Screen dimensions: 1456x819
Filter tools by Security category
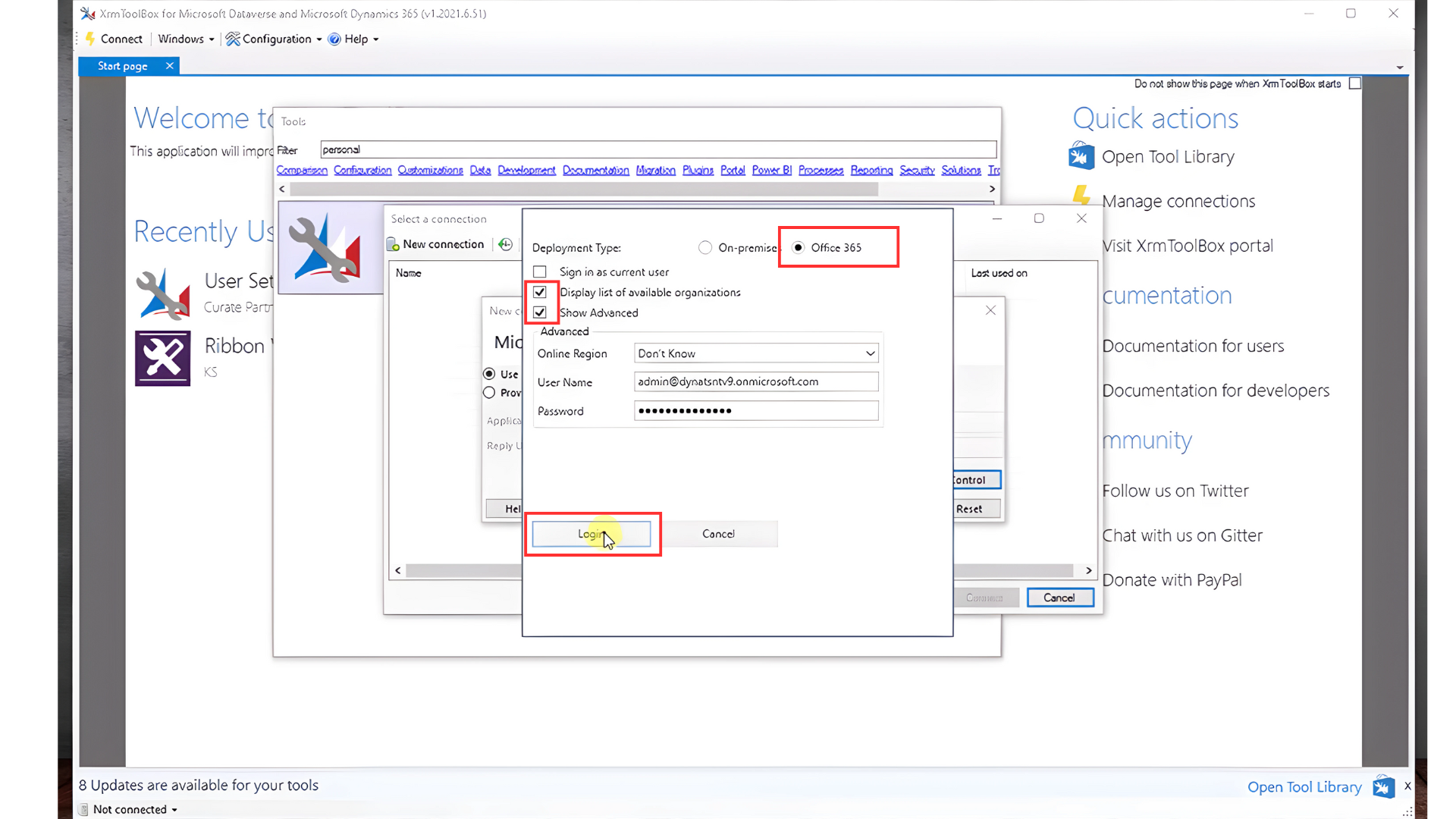tap(917, 170)
